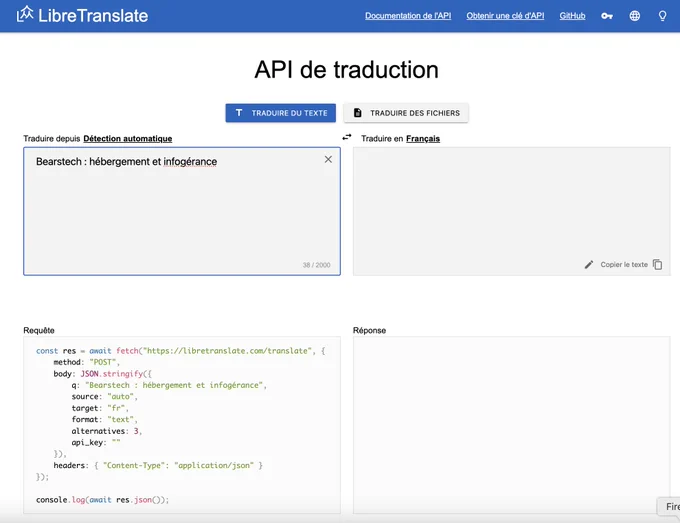
Task: Click the Requête code block
Action: (182, 425)
